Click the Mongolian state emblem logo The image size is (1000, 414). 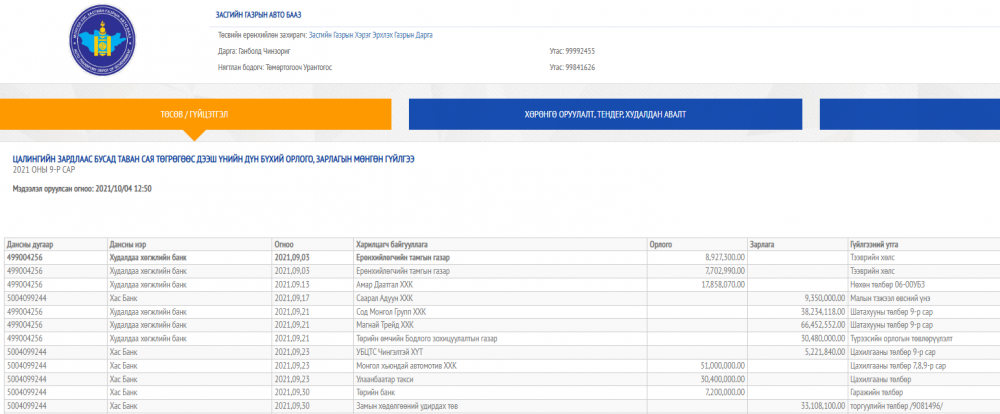(x=103, y=40)
